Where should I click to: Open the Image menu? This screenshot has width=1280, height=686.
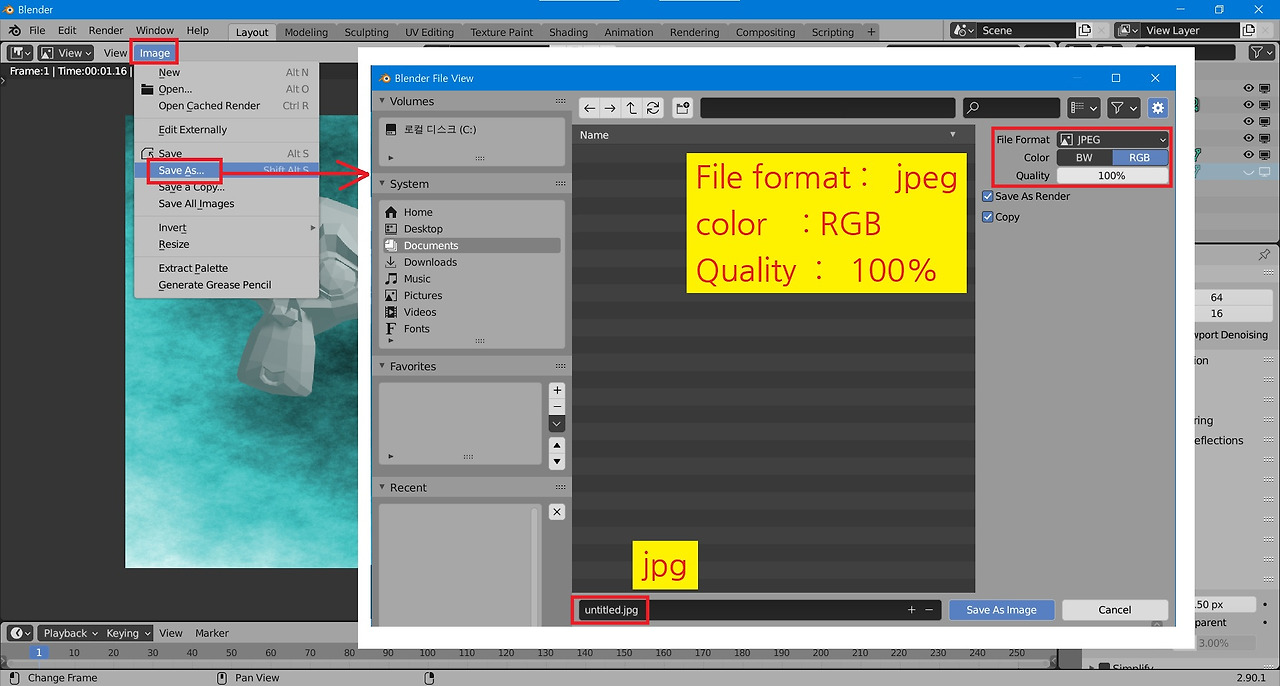[155, 53]
